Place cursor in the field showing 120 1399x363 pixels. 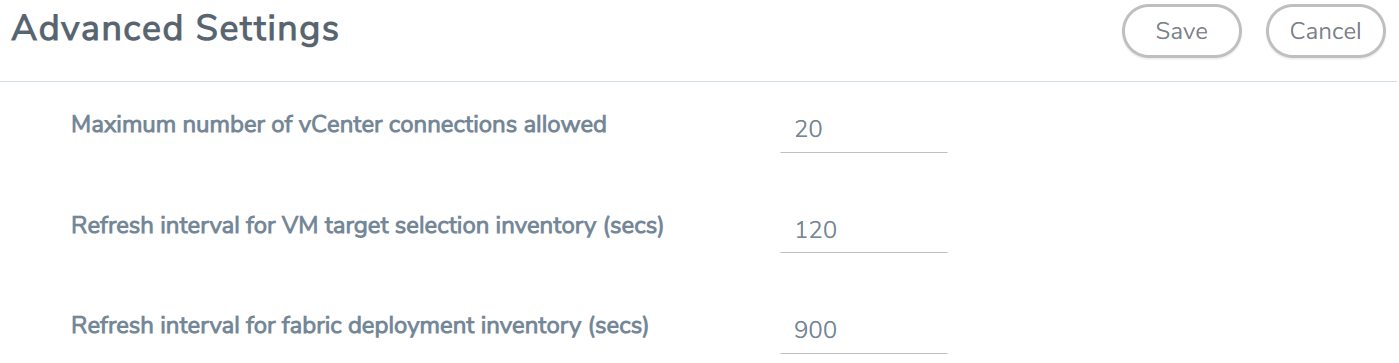[x=863, y=230]
